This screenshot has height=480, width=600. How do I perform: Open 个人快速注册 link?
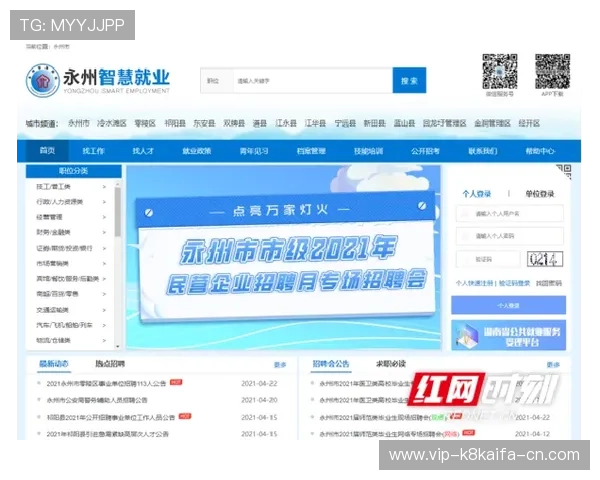474,283
